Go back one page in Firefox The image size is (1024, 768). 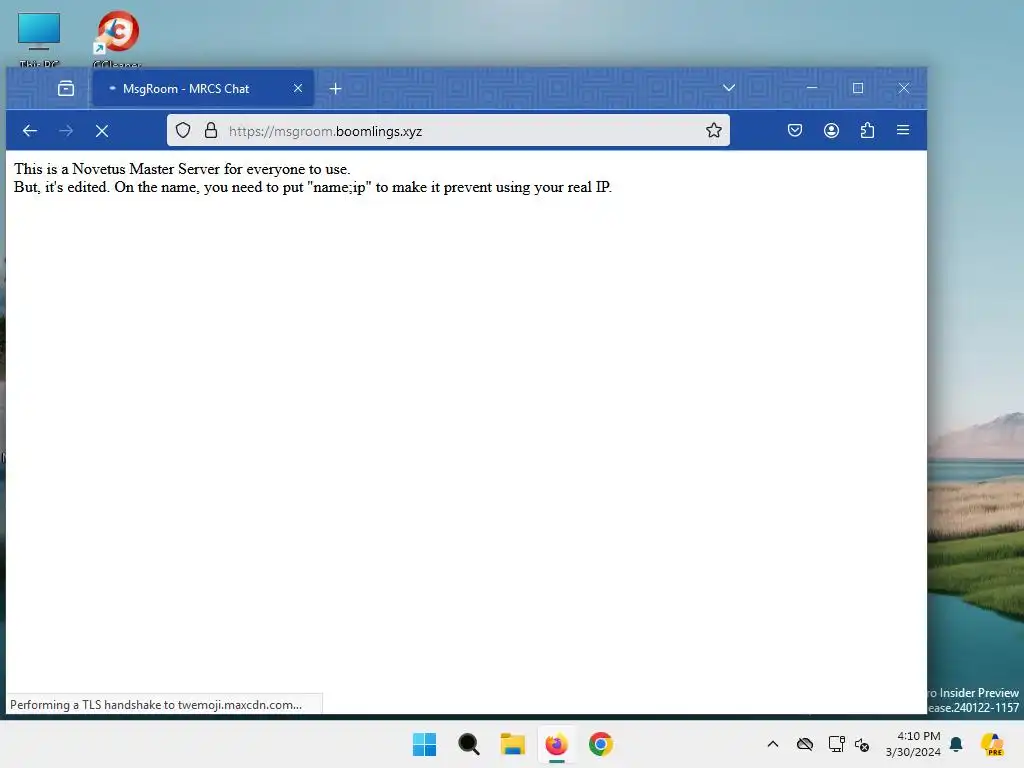[30, 131]
